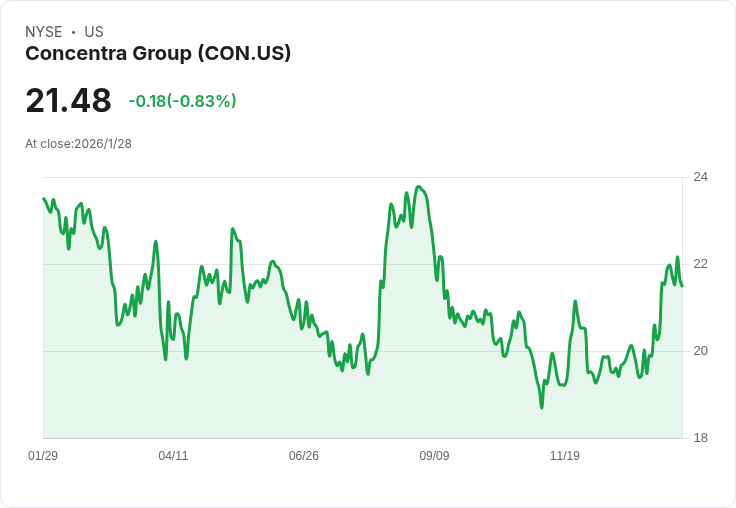Click the right endpoint of the price line
Screen dimensions: 736x508
[x=682, y=286]
